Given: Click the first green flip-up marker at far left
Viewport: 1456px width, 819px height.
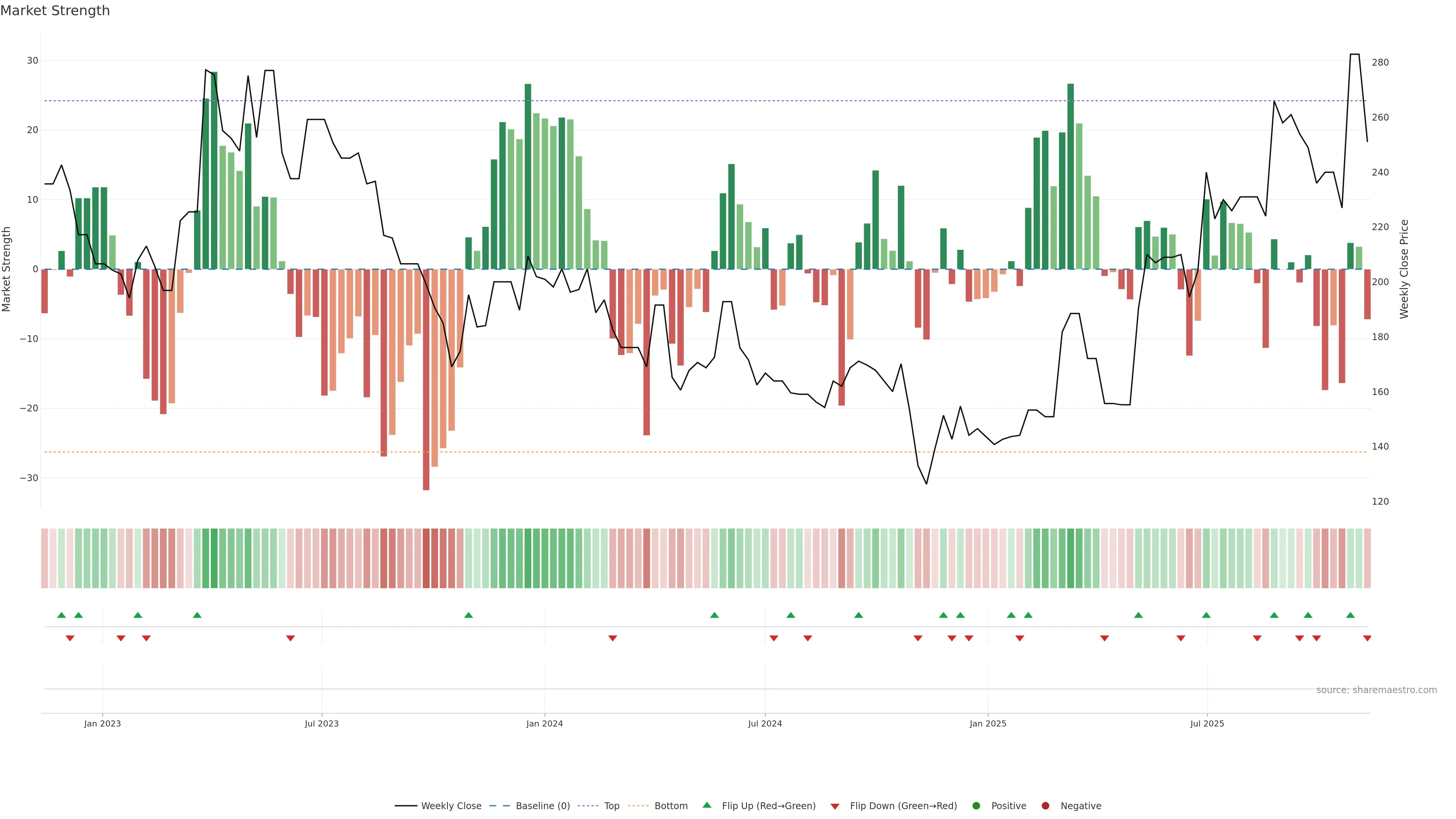Looking at the screenshot, I should tap(61, 615).
